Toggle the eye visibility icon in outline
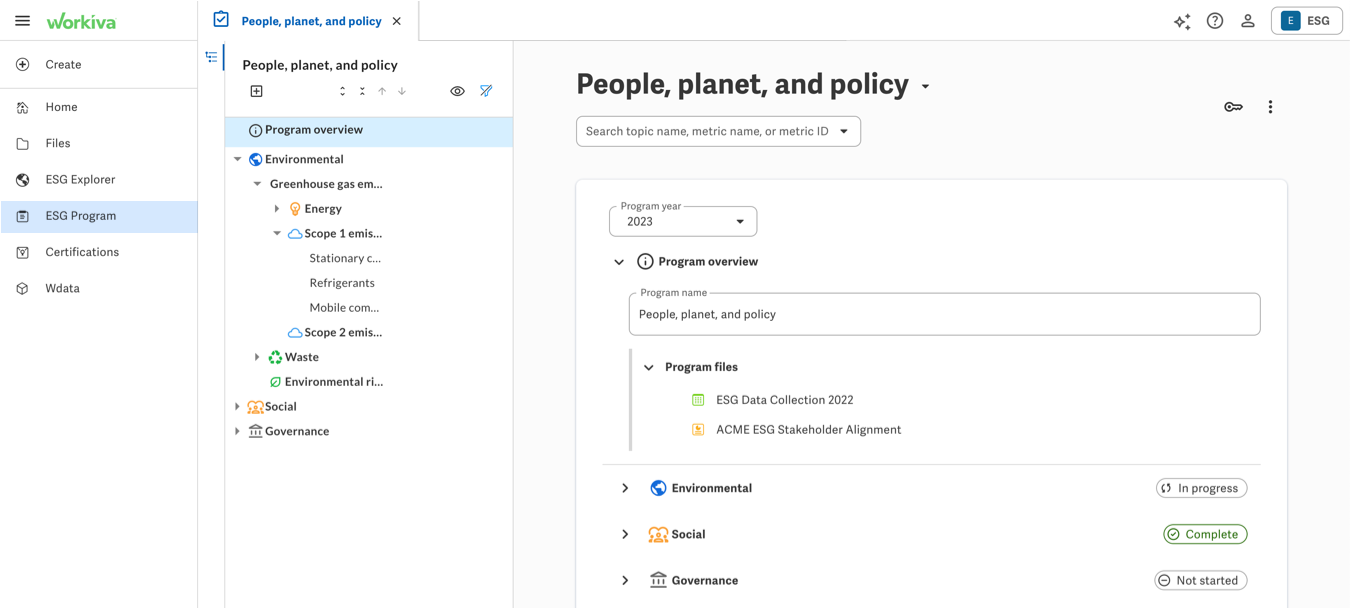 click(457, 91)
